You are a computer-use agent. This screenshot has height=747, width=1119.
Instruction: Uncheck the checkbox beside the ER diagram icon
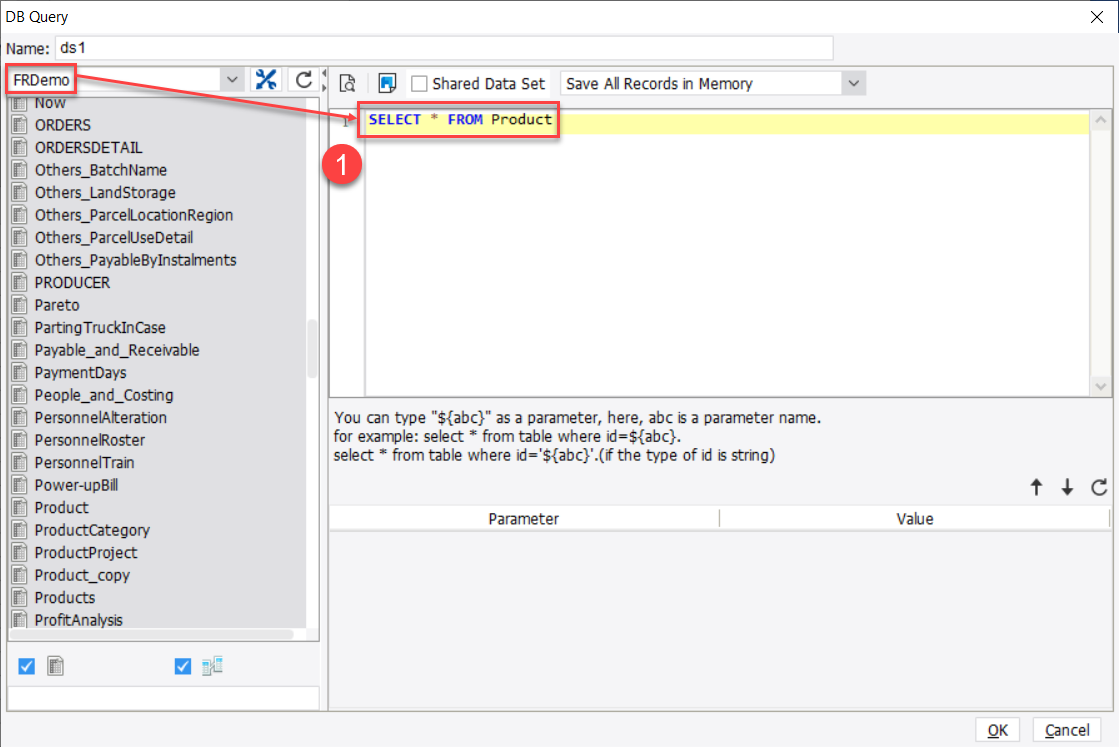coord(182,665)
